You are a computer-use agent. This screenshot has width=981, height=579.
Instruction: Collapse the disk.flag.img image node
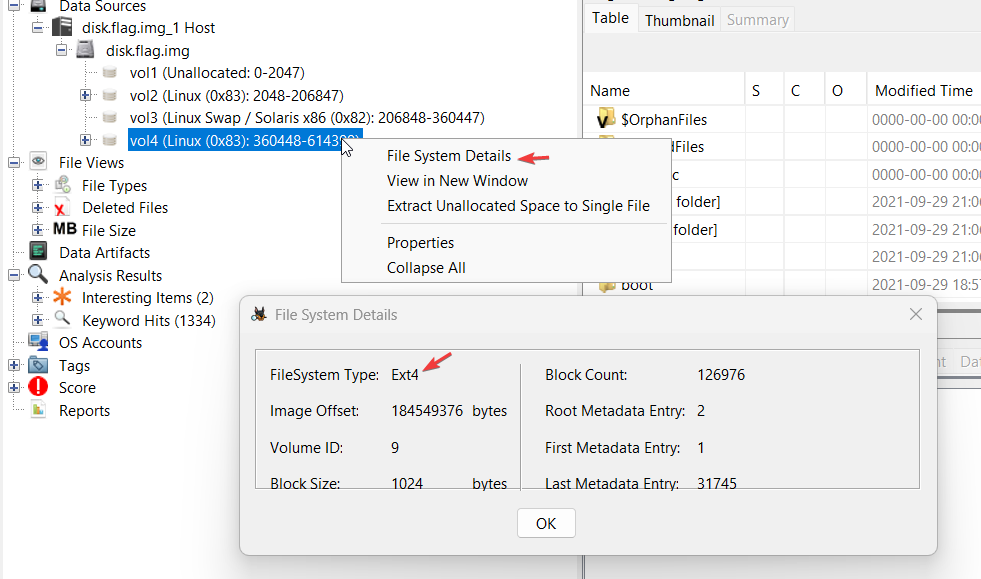click(62, 50)
